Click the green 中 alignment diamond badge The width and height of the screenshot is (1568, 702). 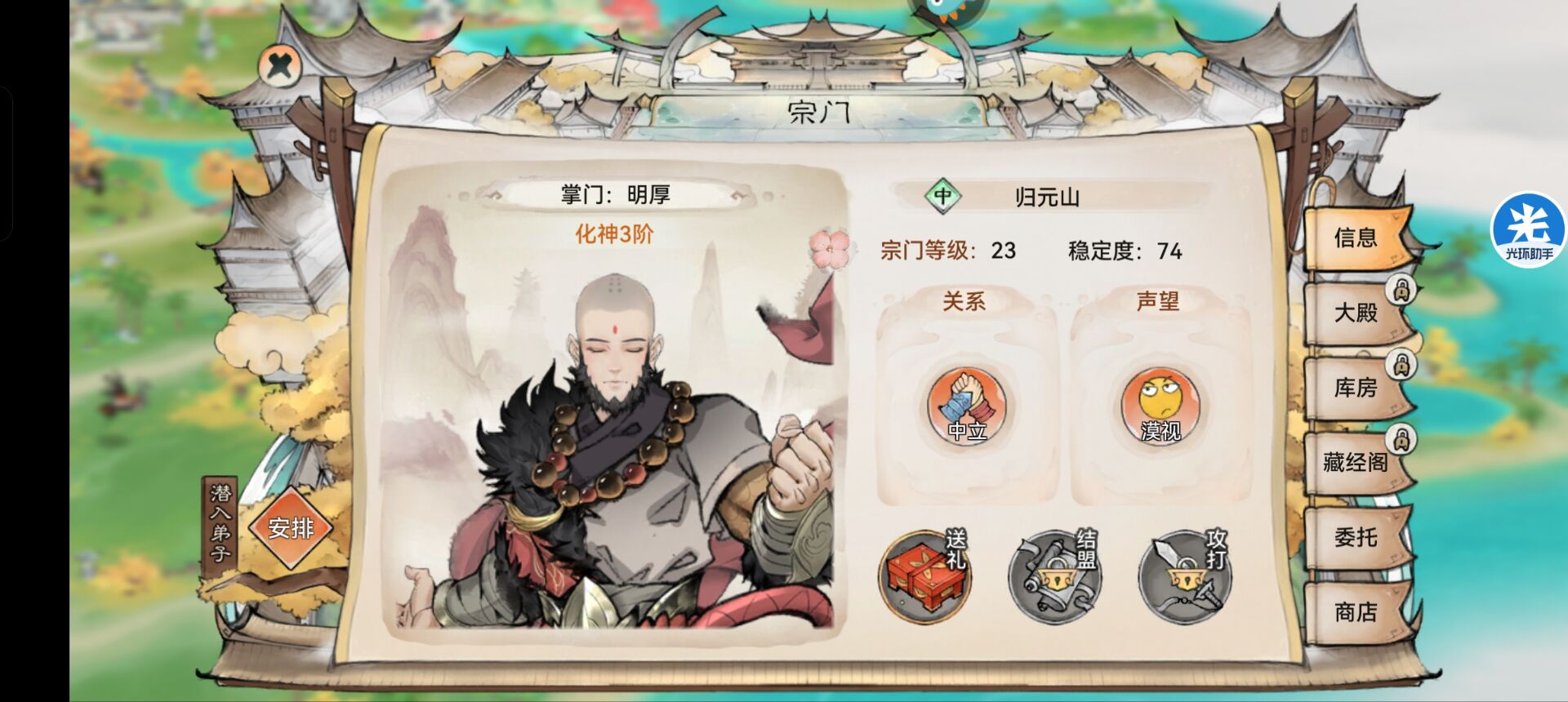(942, 196)
